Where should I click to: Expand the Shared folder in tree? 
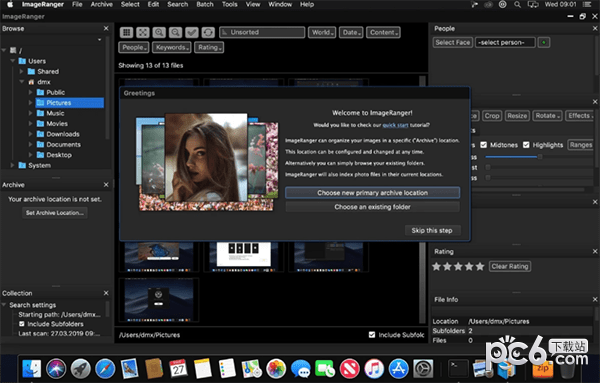22,71
